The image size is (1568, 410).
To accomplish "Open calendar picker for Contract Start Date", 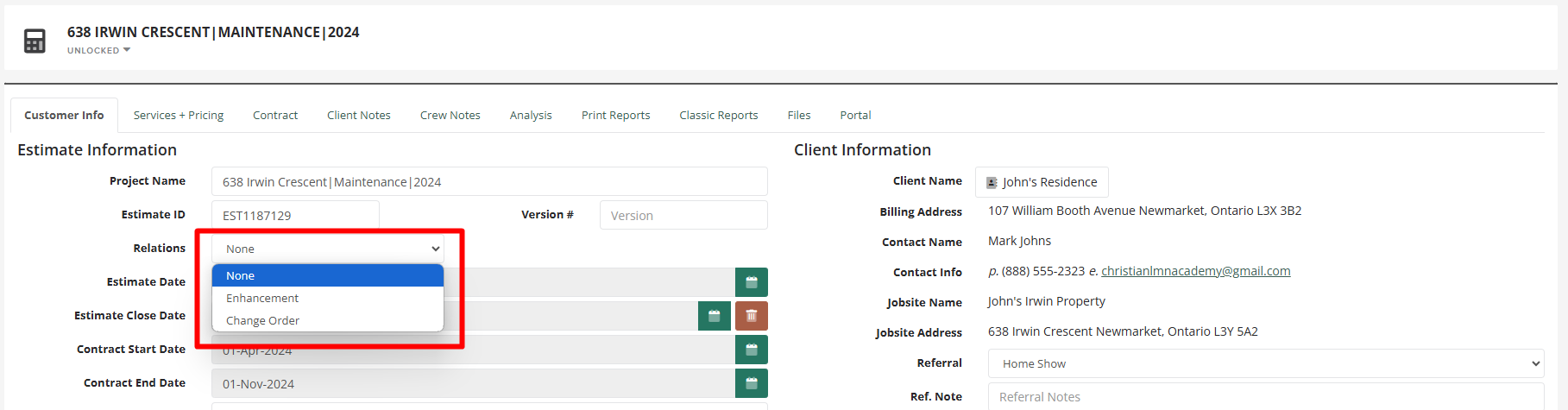I will click(752, 350).
